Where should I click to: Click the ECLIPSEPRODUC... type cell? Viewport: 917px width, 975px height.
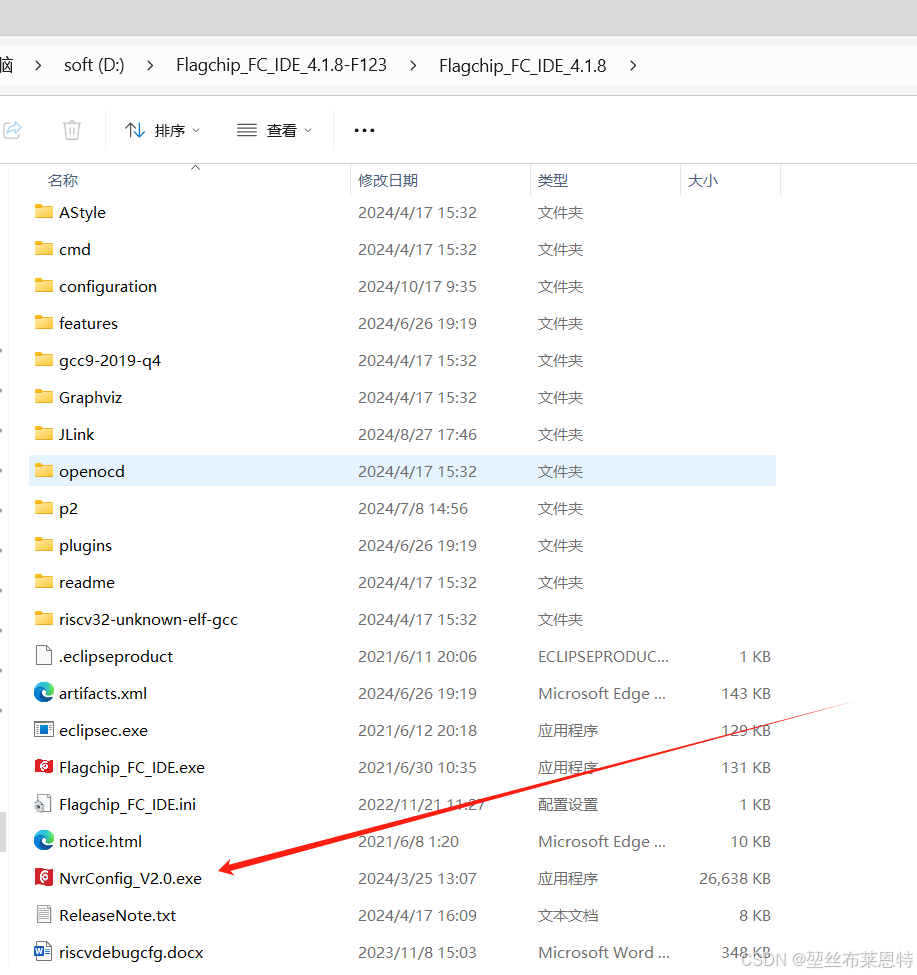coord(604,657)
